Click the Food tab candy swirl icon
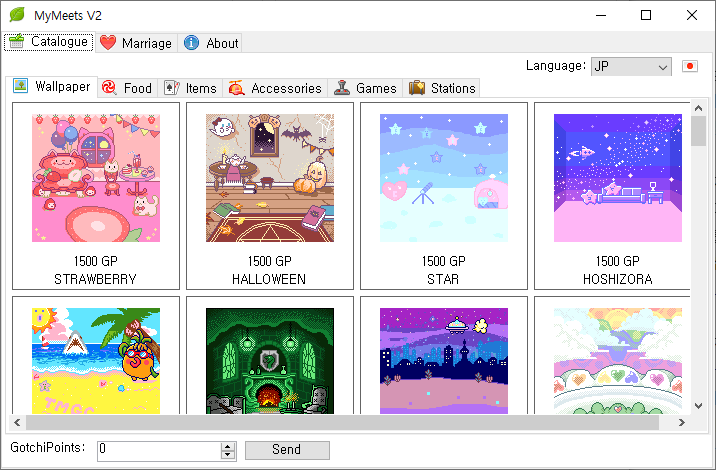The image size is (716, 470). pos(109,87)
